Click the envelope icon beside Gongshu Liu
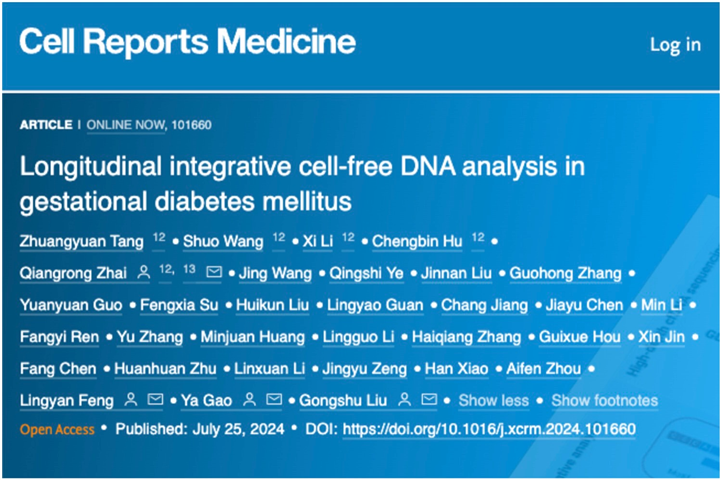 (x=429, y=399)
